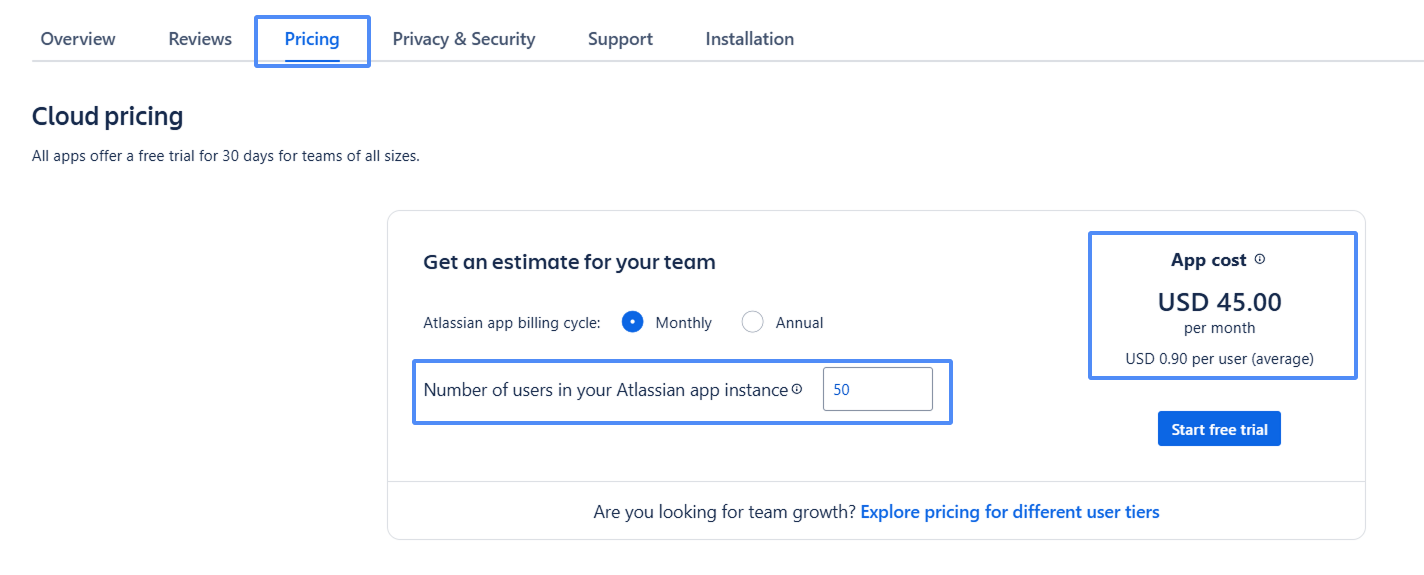Image resolution: width=1424 pixels, height=575 pixels.
Task: Click the USD 0.90 per user average text
Action: click(1219, 358)
